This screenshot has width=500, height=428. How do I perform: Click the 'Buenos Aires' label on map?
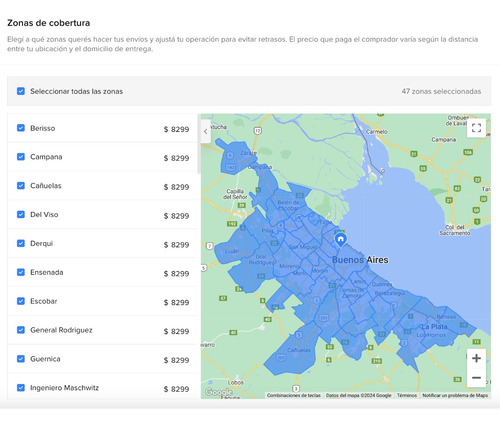tap(360, 260)
